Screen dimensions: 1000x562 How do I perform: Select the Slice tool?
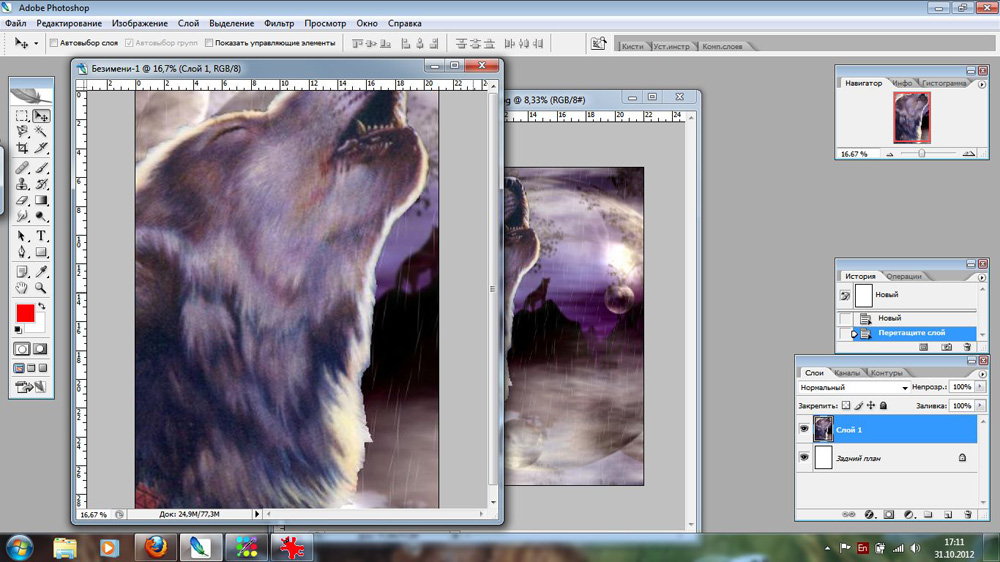pos(41,147)
